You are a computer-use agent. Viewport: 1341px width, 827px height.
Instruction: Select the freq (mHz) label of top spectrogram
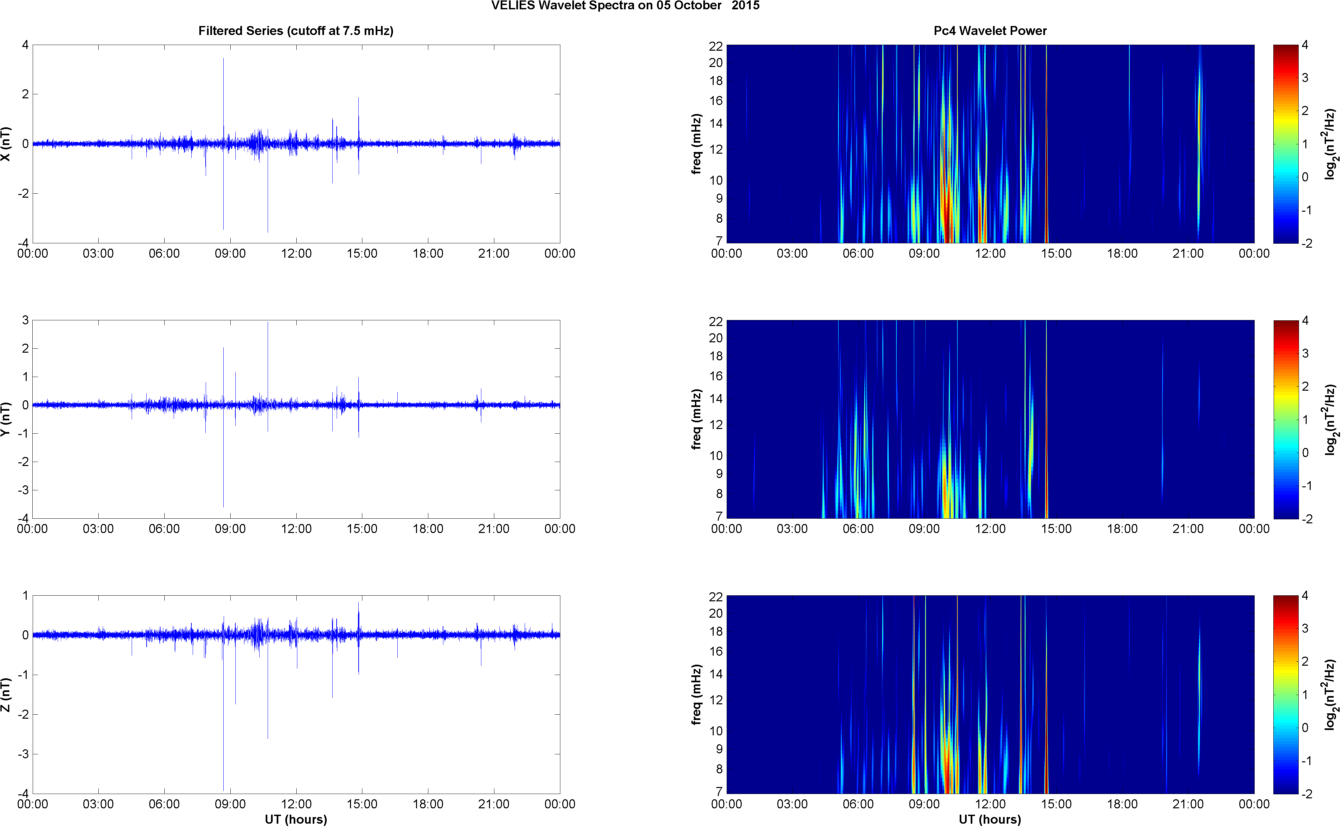coord(698,144)
